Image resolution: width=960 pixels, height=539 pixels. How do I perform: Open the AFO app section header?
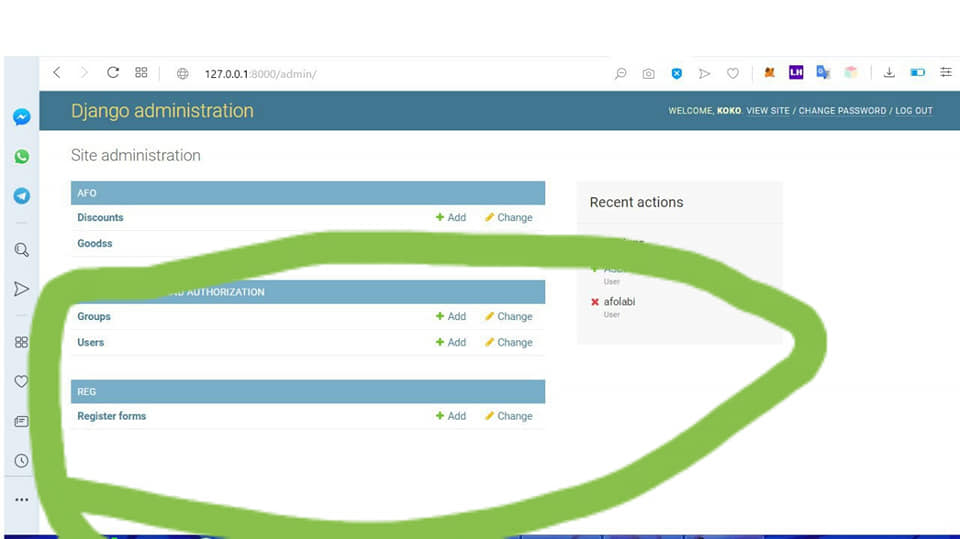[87, 193]
